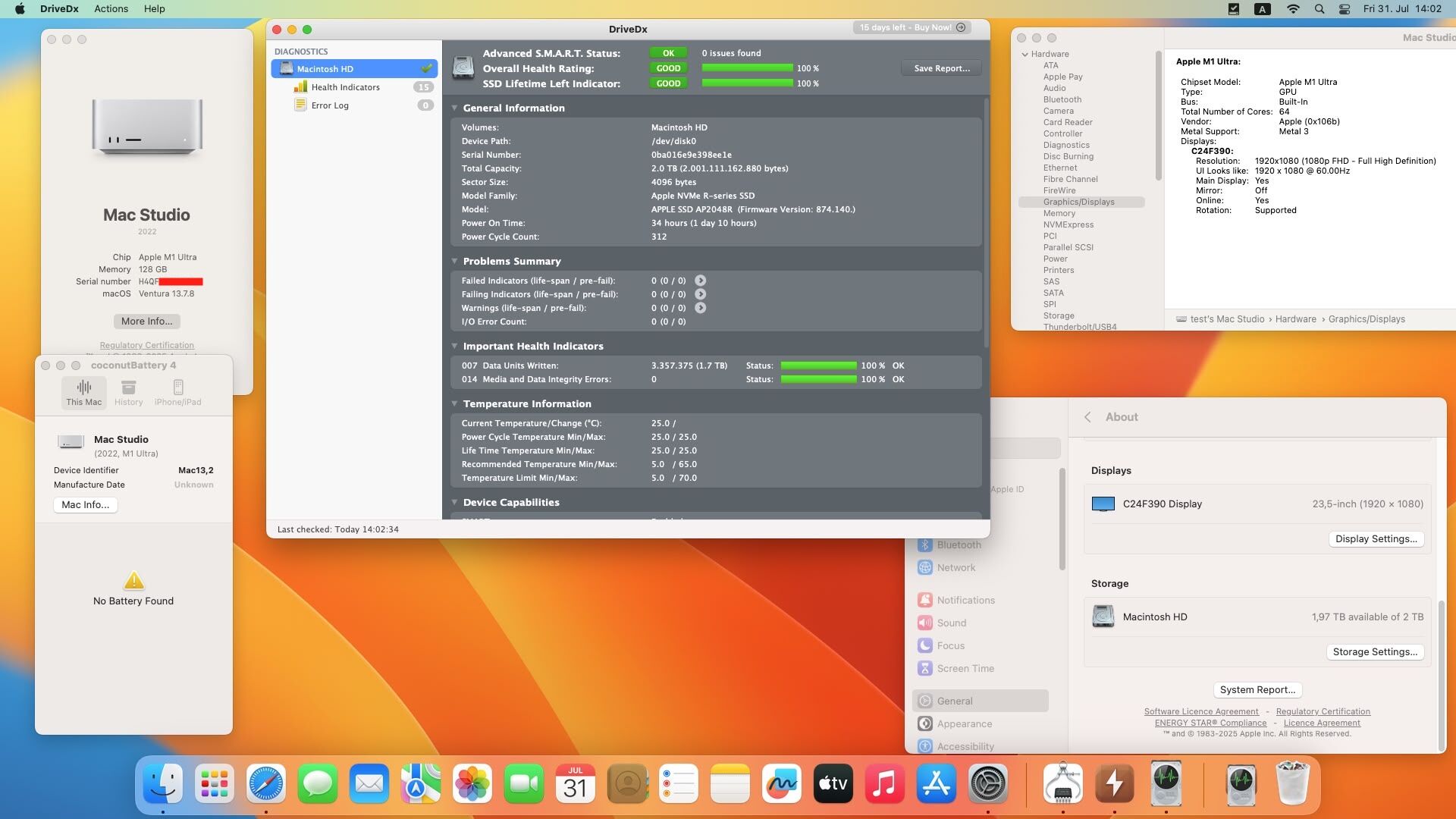
Task: Switch to iPhone/iPad tab in coconutBattery
Action: (177, 393)
